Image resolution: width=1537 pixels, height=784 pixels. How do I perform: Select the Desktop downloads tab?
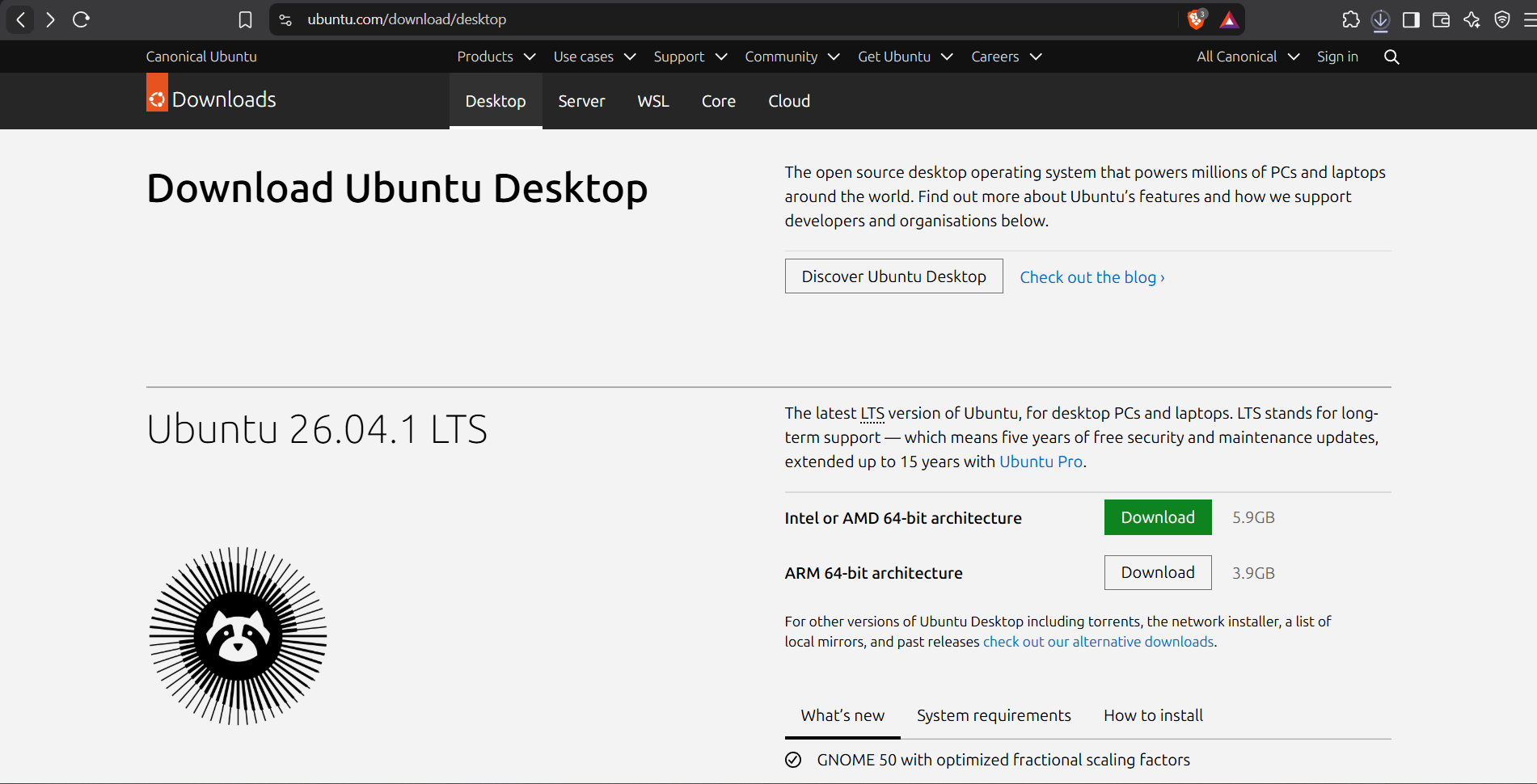coord(496,101)
